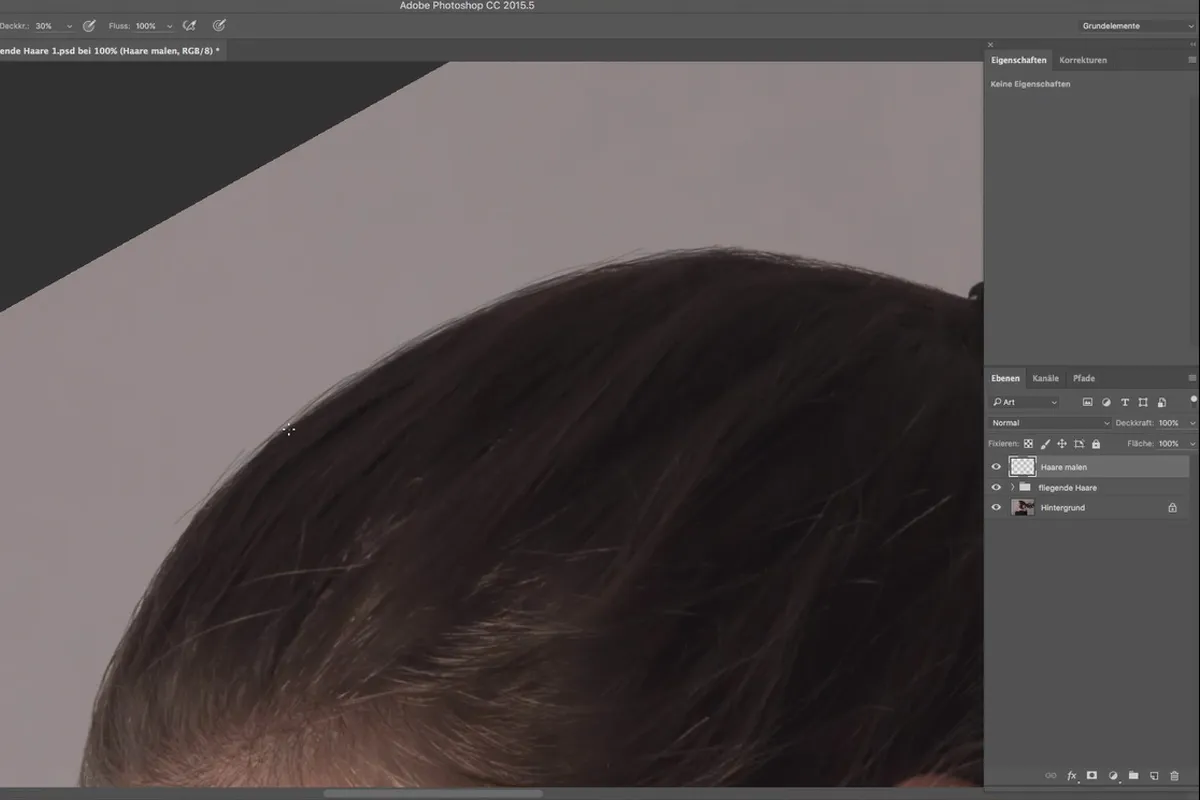Open the Fläche fill dropdown arrow
Viewport: 1200px width, 800px height.
pos(1192,444)
